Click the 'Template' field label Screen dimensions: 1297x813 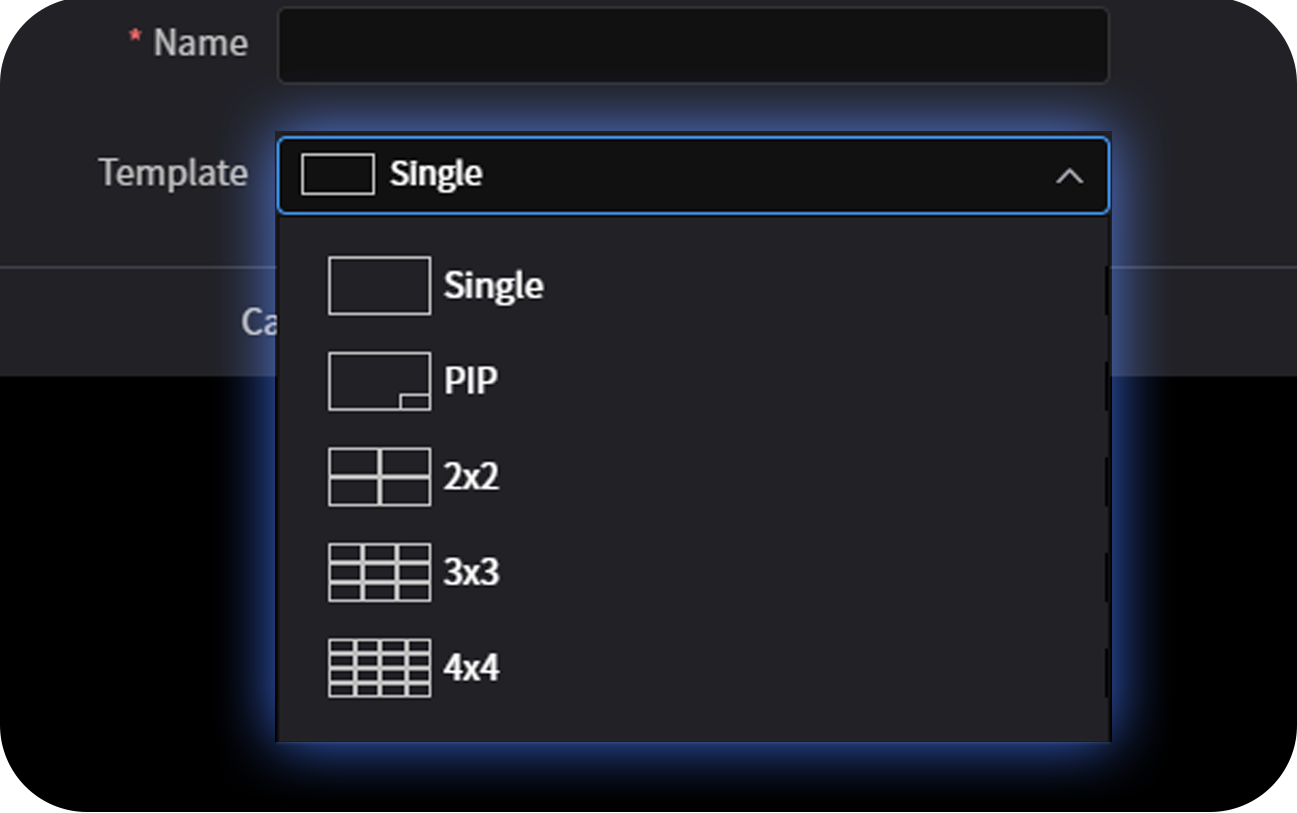tap(173, 173)
